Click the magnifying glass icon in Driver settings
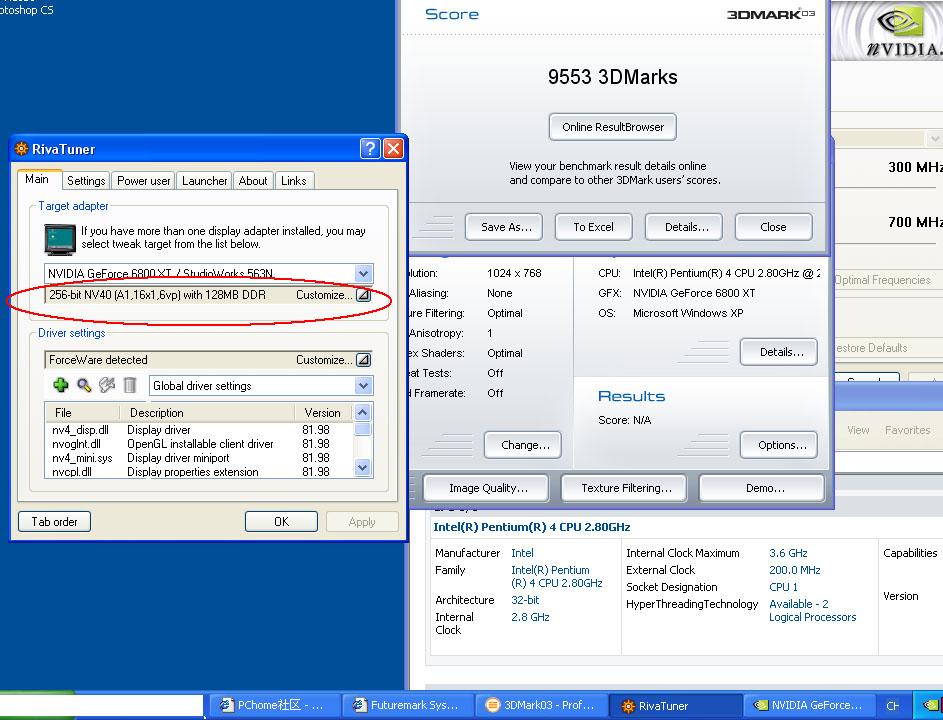This screenshot has width=943, height=720. point(84,385)
